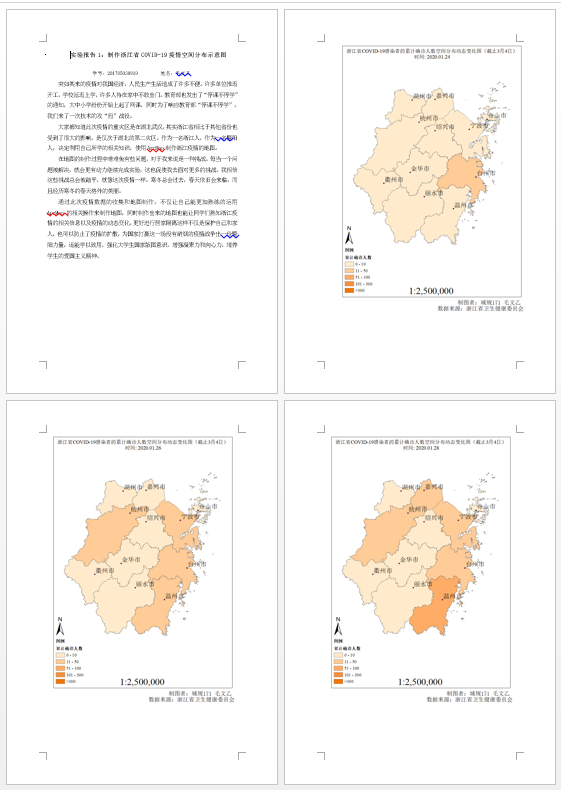The image size is (561, 790).
Task: Click the '11 - 50' legend swatch on 2020.01.28 map
Action: pyautogui.click(x=338, y=662)
